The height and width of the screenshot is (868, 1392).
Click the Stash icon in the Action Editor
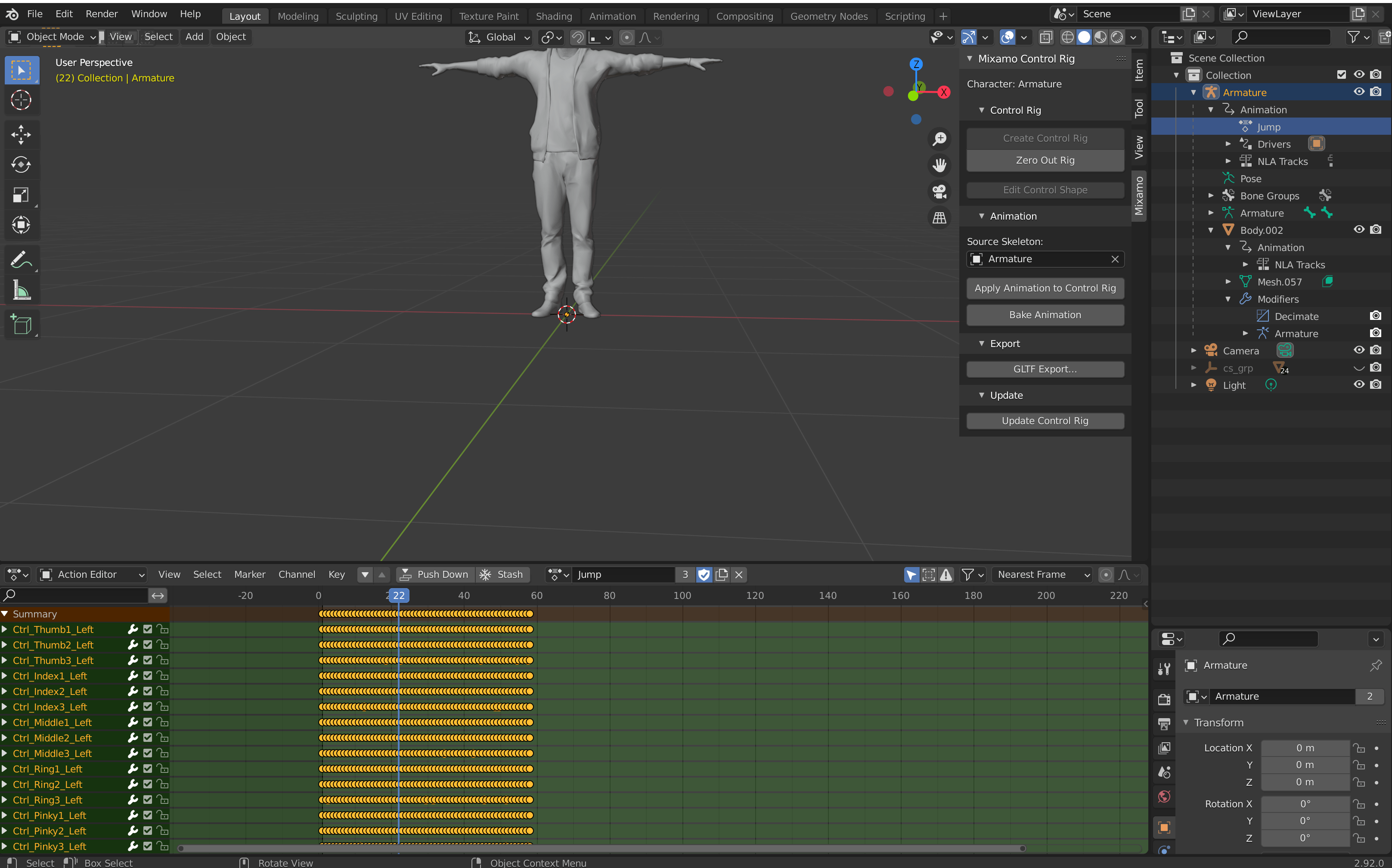pos(486,574)
